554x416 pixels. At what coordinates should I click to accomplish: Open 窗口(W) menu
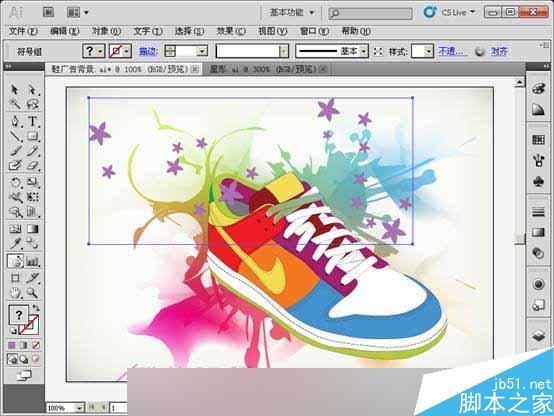coord(314,31)
